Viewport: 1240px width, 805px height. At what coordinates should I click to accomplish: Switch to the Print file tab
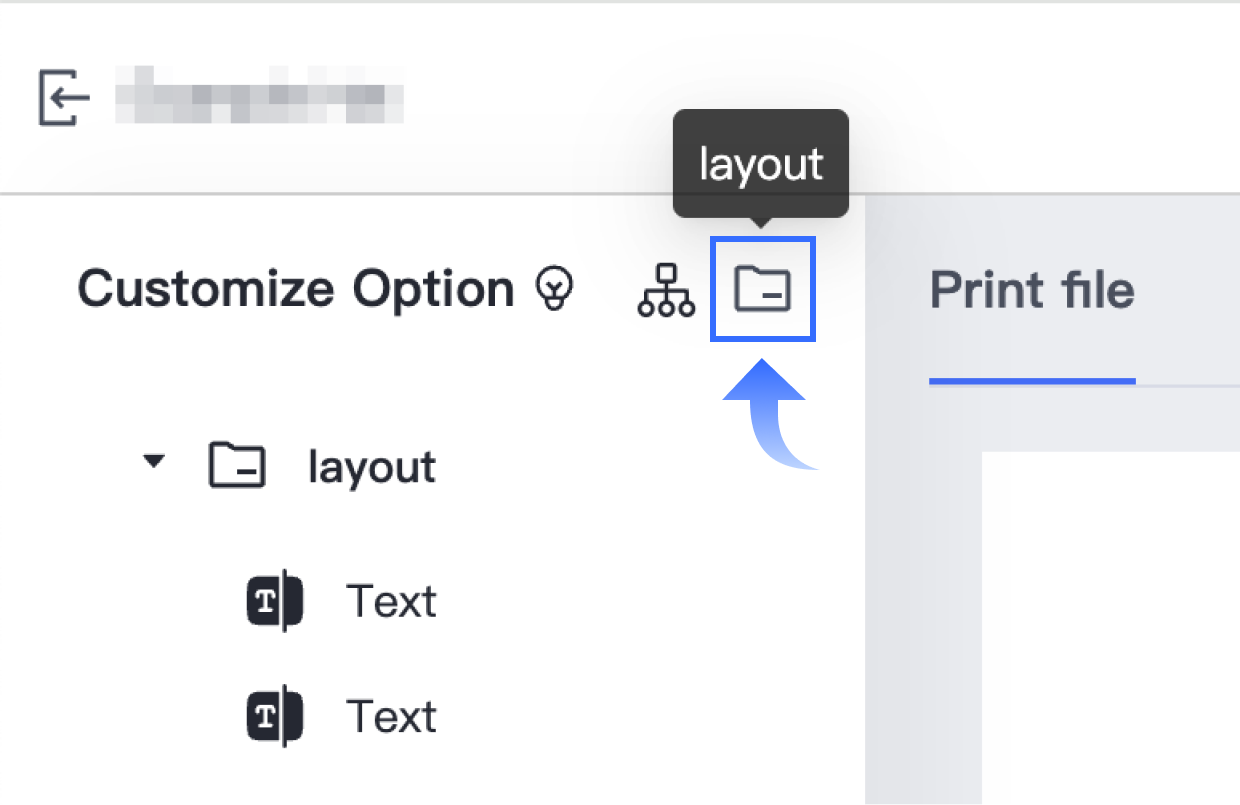[x=1032, y=291]
